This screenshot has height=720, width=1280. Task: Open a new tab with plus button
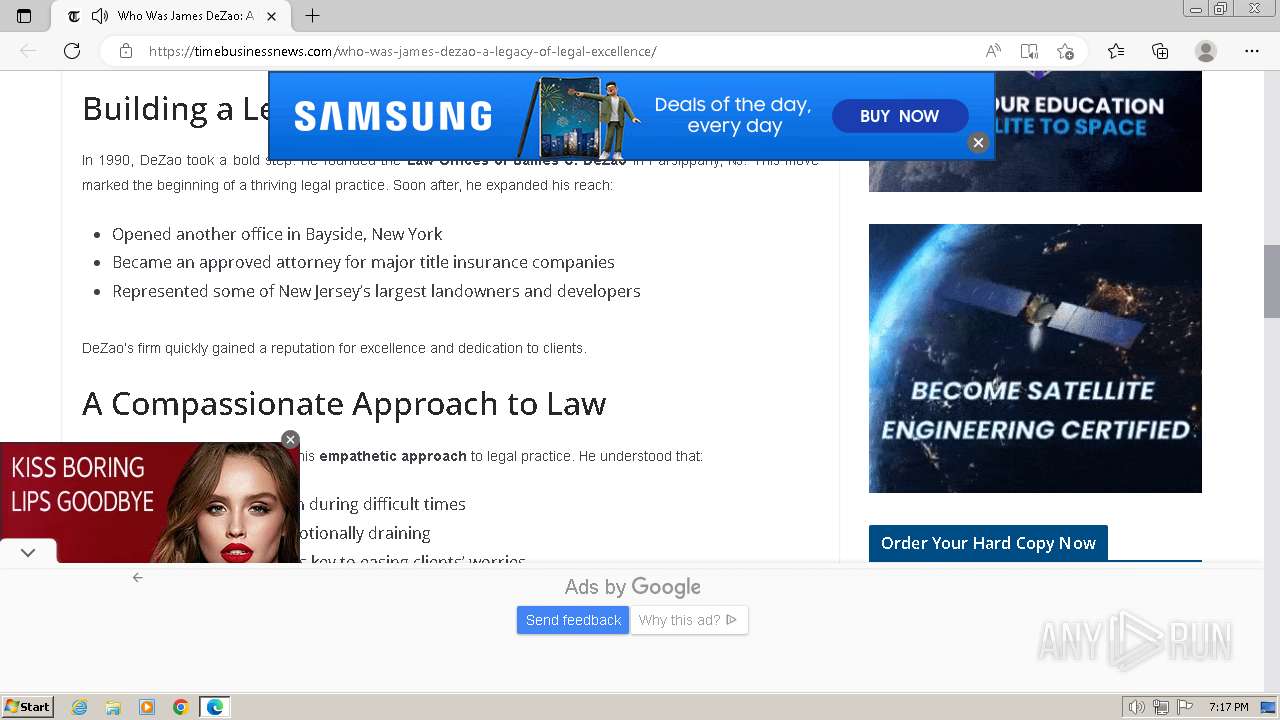[x=312, y=16]
